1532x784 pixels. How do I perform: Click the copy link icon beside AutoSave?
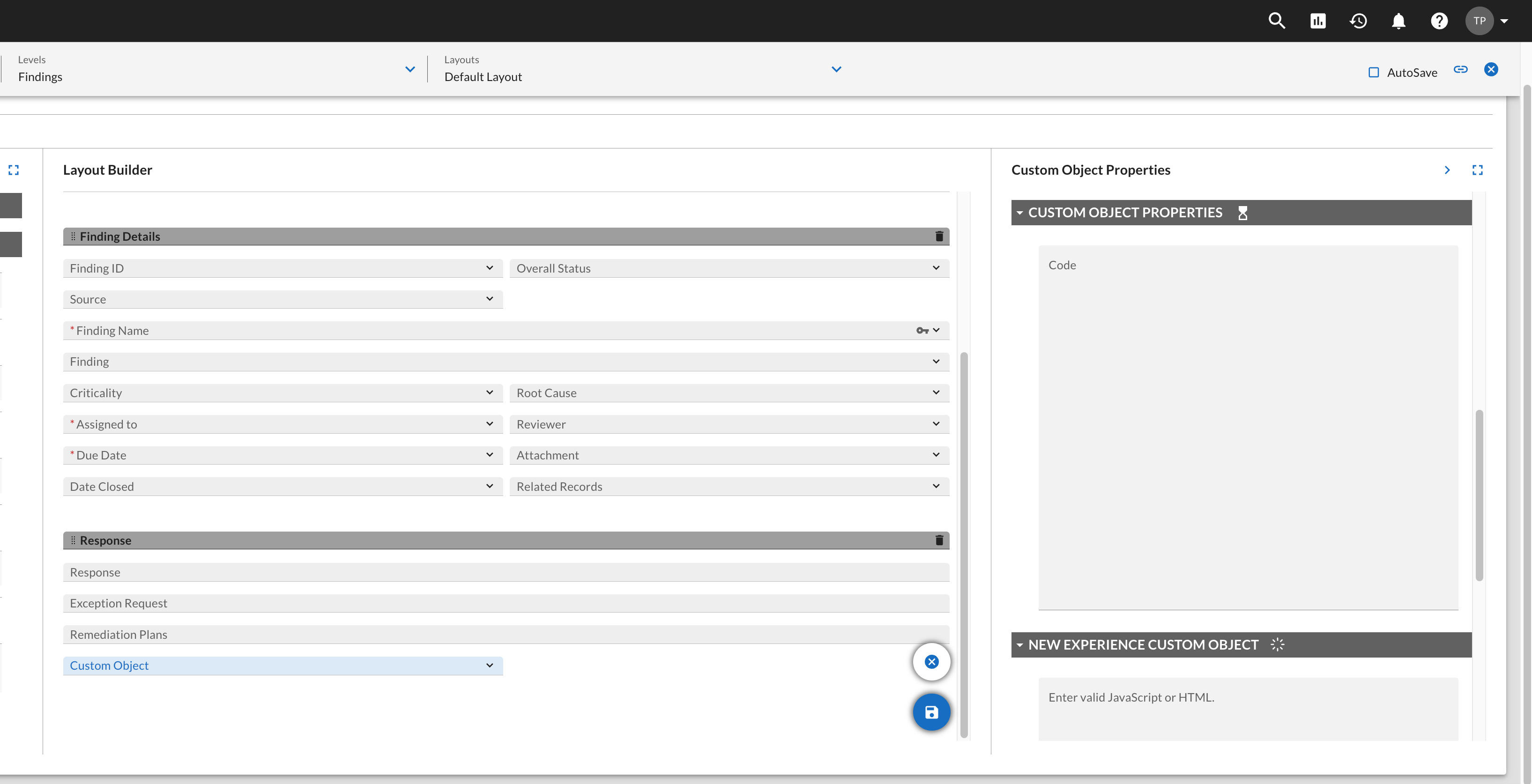click(1461, 69)
